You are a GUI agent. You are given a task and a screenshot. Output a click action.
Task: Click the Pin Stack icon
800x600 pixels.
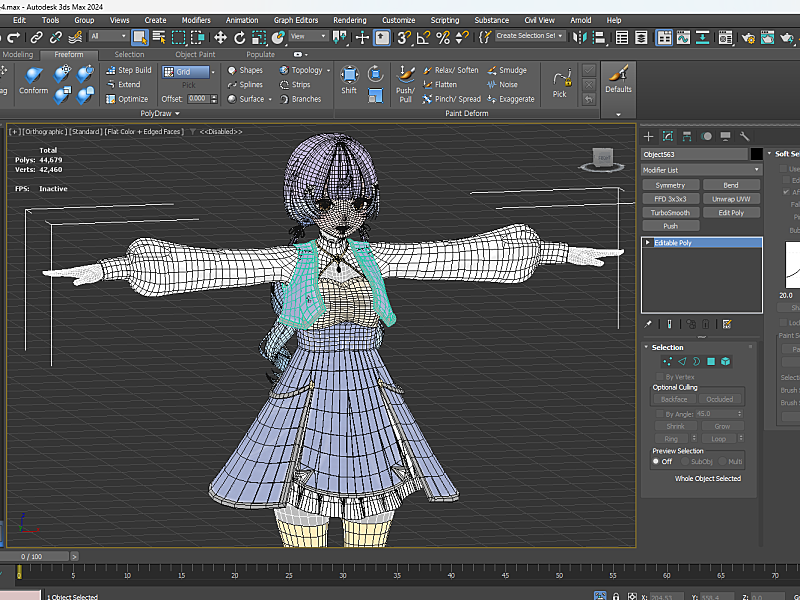[x=649, y=324]
